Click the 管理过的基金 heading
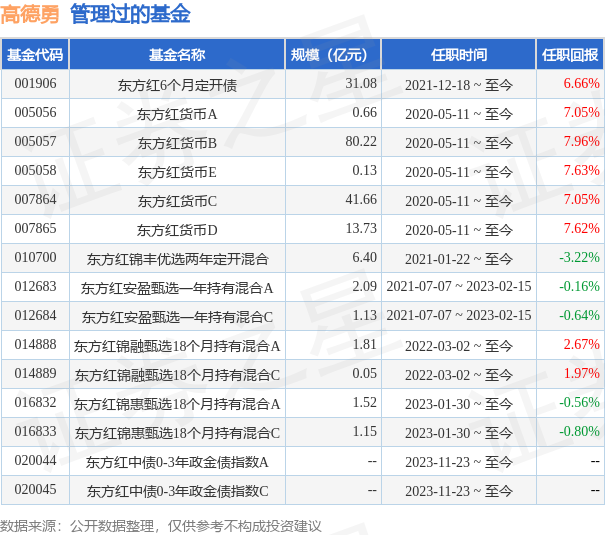 [130, 15]
